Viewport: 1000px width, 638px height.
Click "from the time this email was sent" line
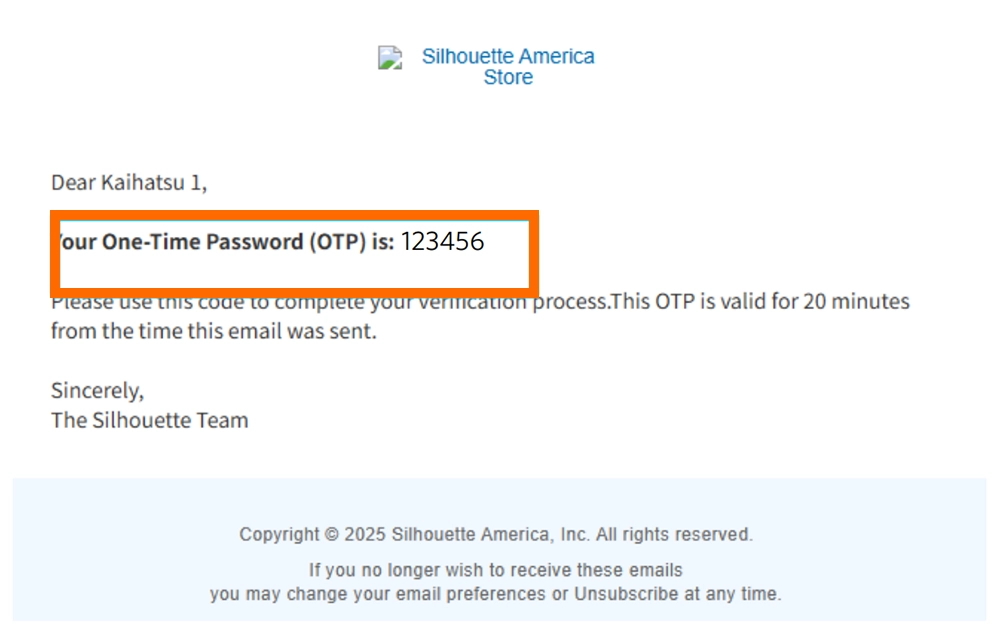[x=213, y=332]
